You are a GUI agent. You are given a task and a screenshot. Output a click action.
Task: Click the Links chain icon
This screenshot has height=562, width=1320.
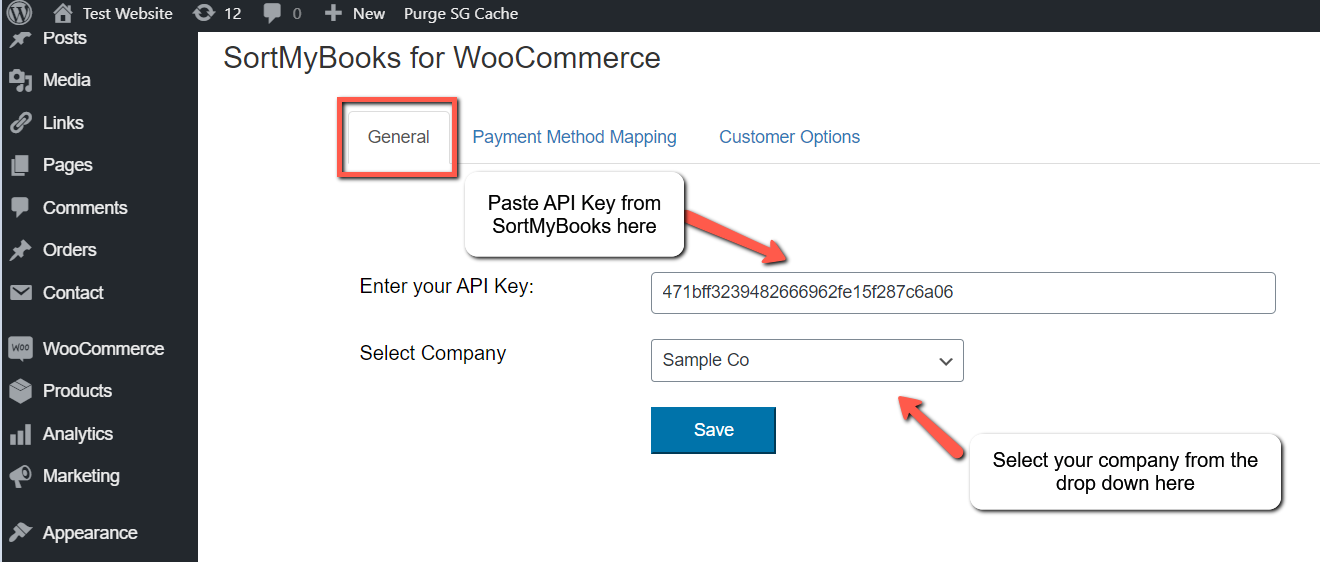[20, 123]
